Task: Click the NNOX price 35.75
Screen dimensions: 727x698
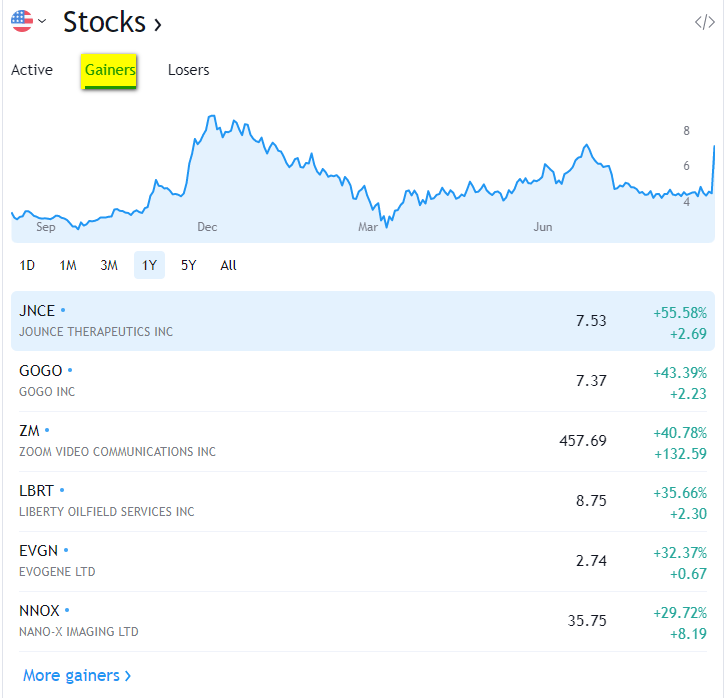Action: click(587, 621)
